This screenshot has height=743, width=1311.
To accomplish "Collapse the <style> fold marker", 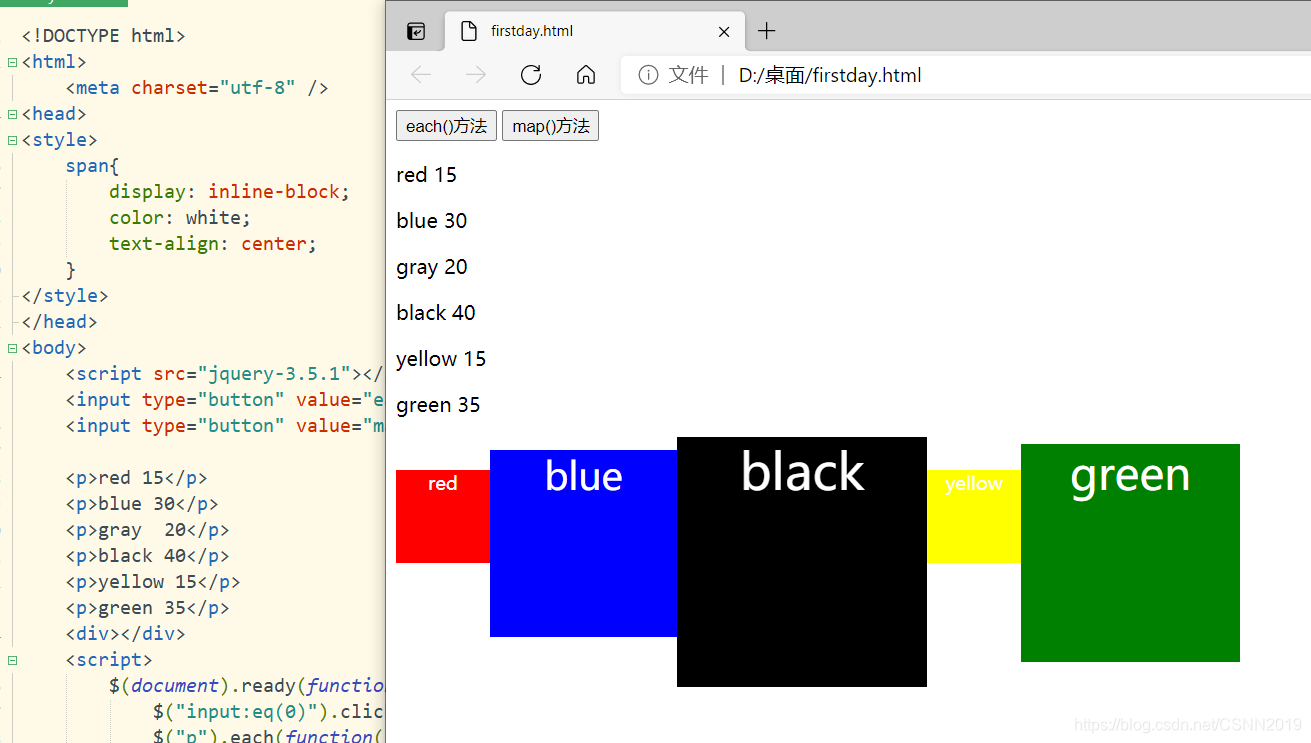I will (12, 140).
